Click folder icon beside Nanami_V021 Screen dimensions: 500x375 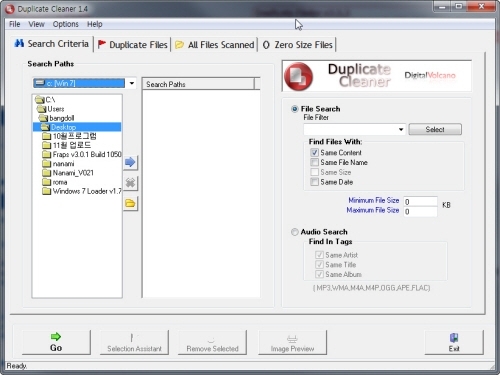pyautogui.click(x=47, y=173)
